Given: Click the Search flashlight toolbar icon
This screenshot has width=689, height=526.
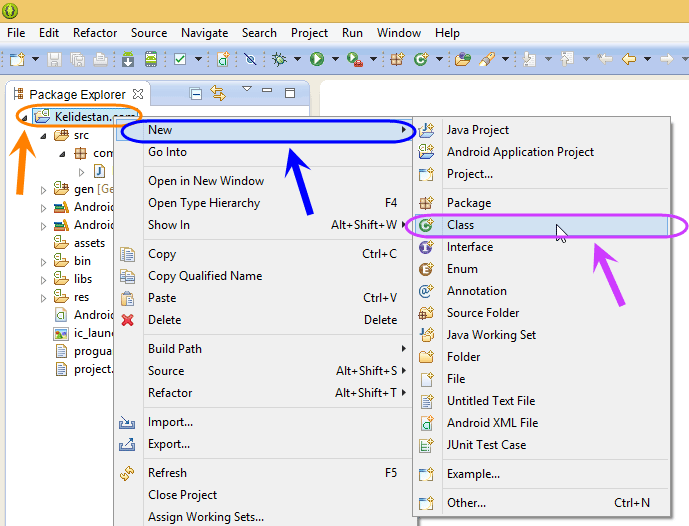Looking at the screenshot, I should click(x=487, y=59).
